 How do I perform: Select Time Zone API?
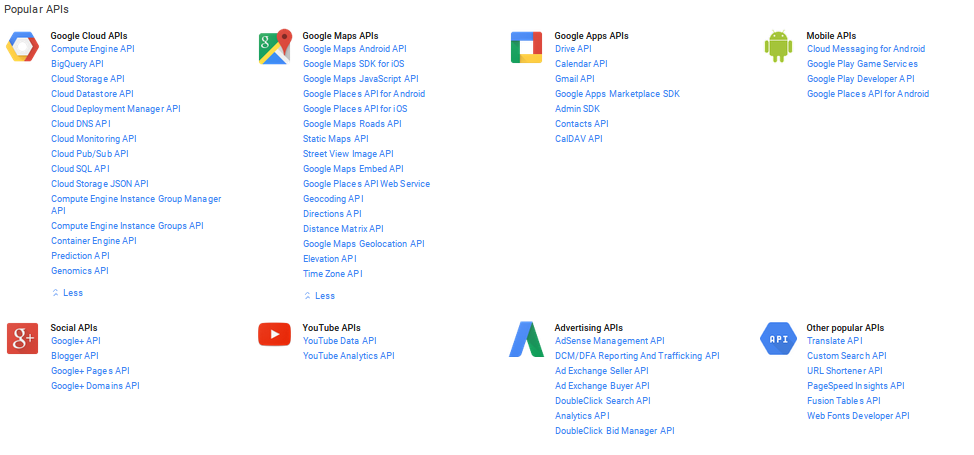333,273
